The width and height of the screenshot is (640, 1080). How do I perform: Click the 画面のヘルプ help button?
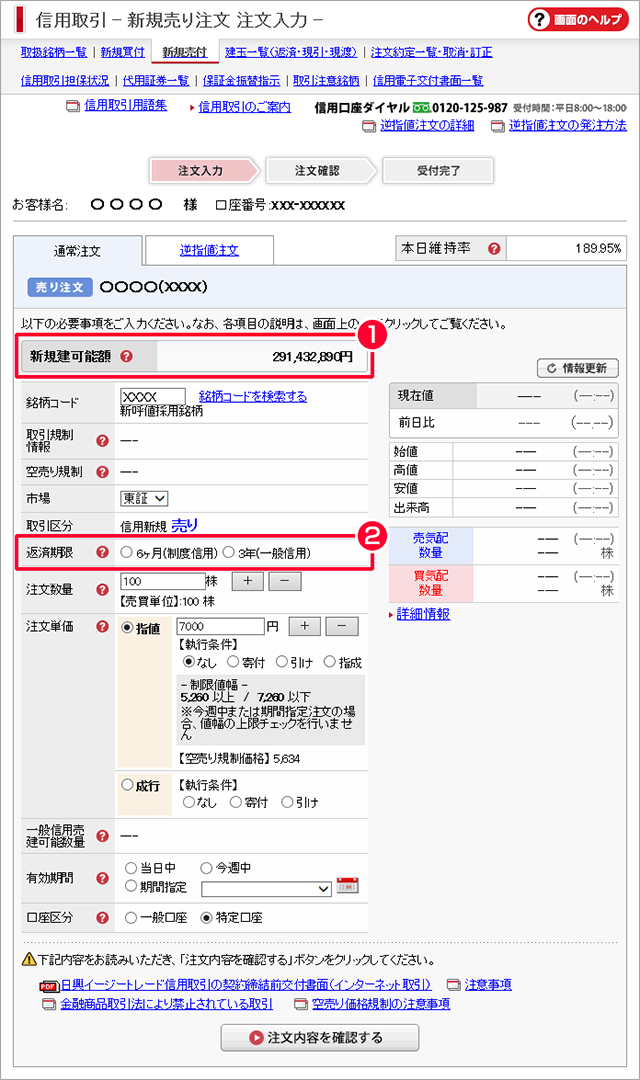577,20
